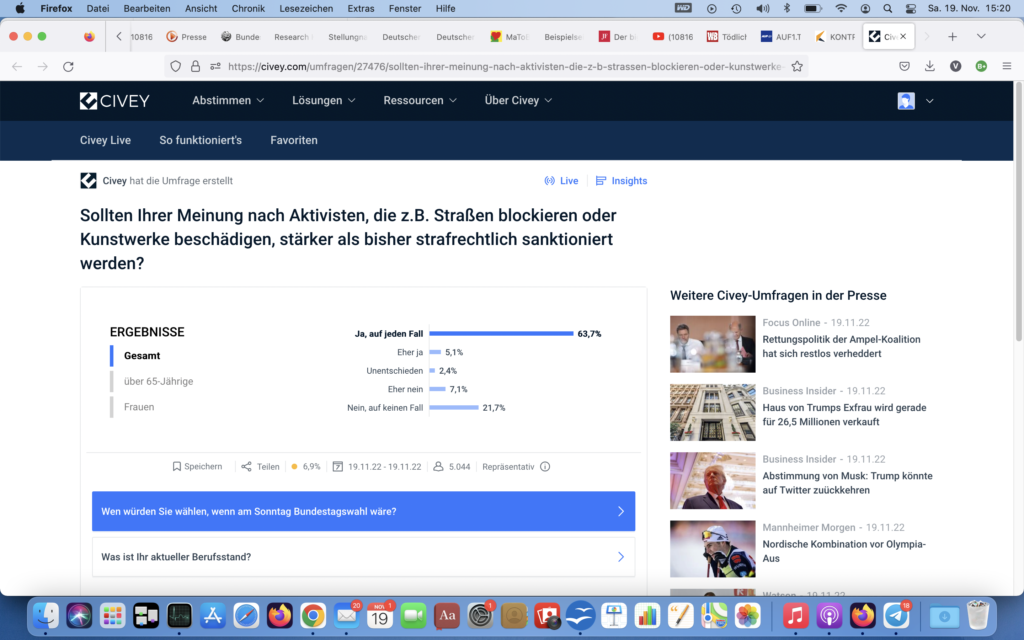
Task: Click the Civey logo in header
Action: pos(114,100)
